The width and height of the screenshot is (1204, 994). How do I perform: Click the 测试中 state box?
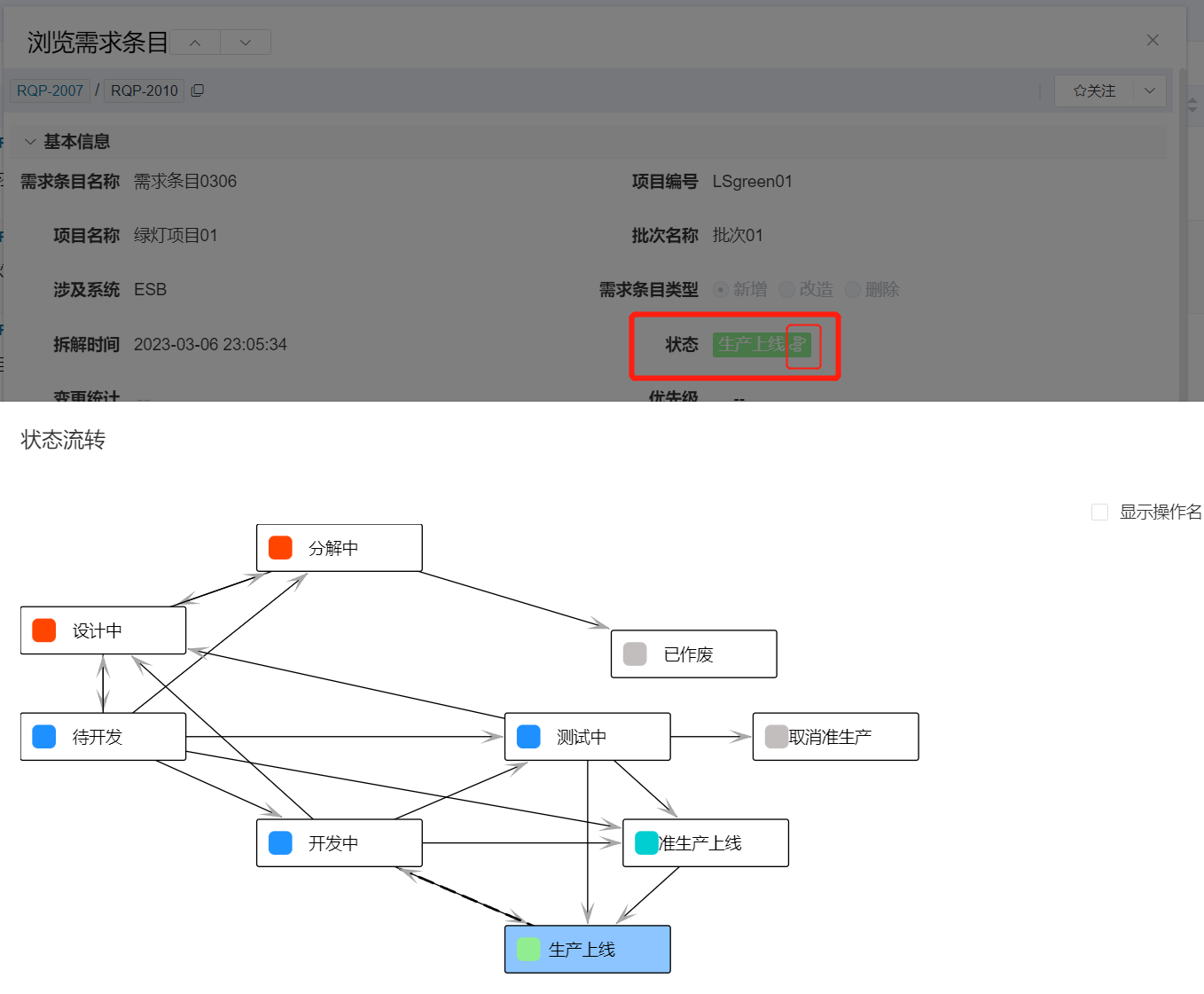point(587,737)
